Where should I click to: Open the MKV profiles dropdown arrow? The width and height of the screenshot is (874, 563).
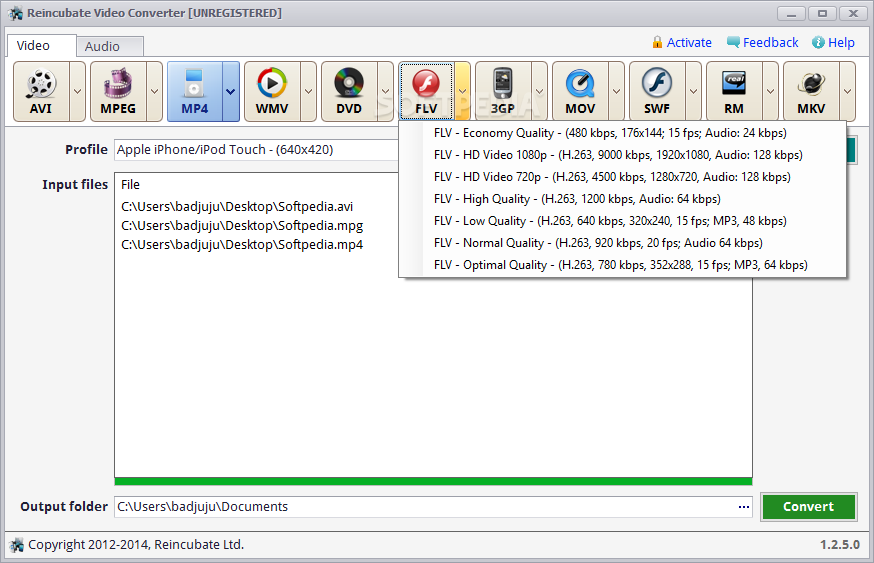coord(847,91)
